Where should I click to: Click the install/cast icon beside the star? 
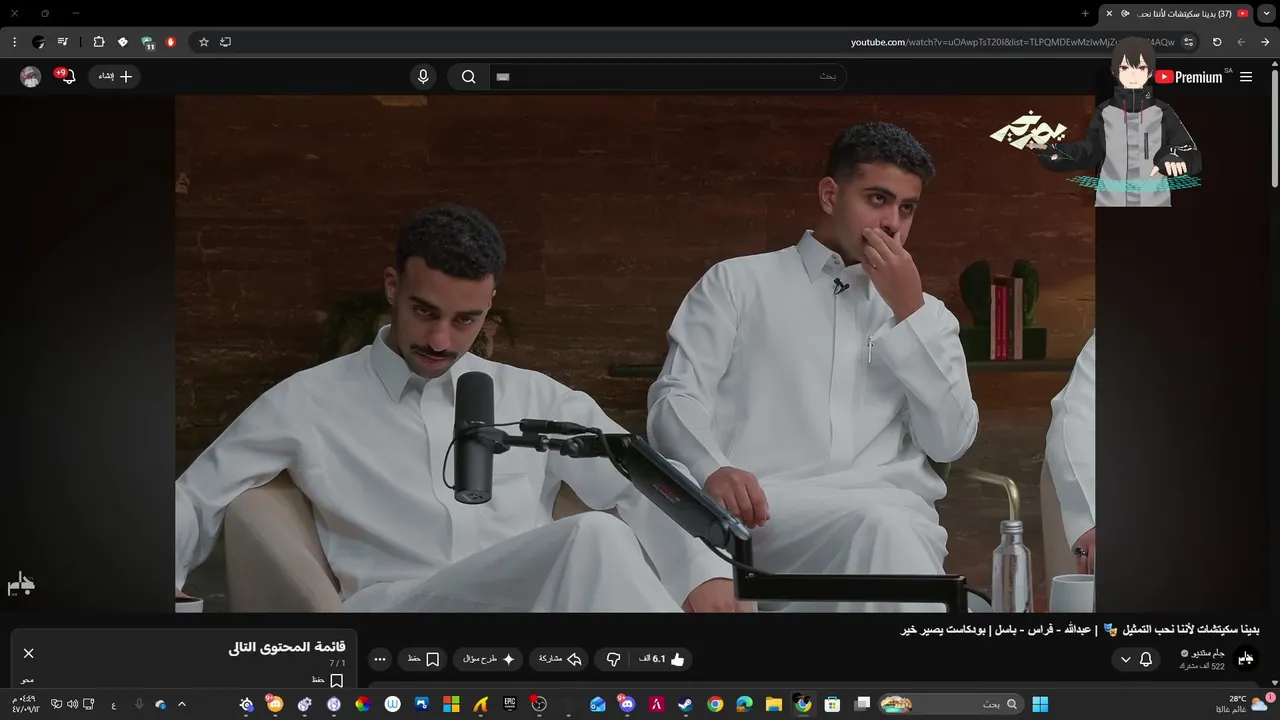click(x=225, y=42)
